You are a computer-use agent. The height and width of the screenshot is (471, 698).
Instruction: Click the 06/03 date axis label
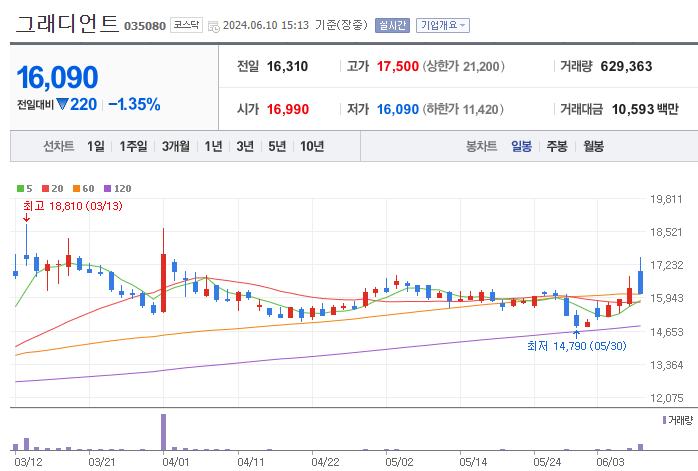pos(610,462)
